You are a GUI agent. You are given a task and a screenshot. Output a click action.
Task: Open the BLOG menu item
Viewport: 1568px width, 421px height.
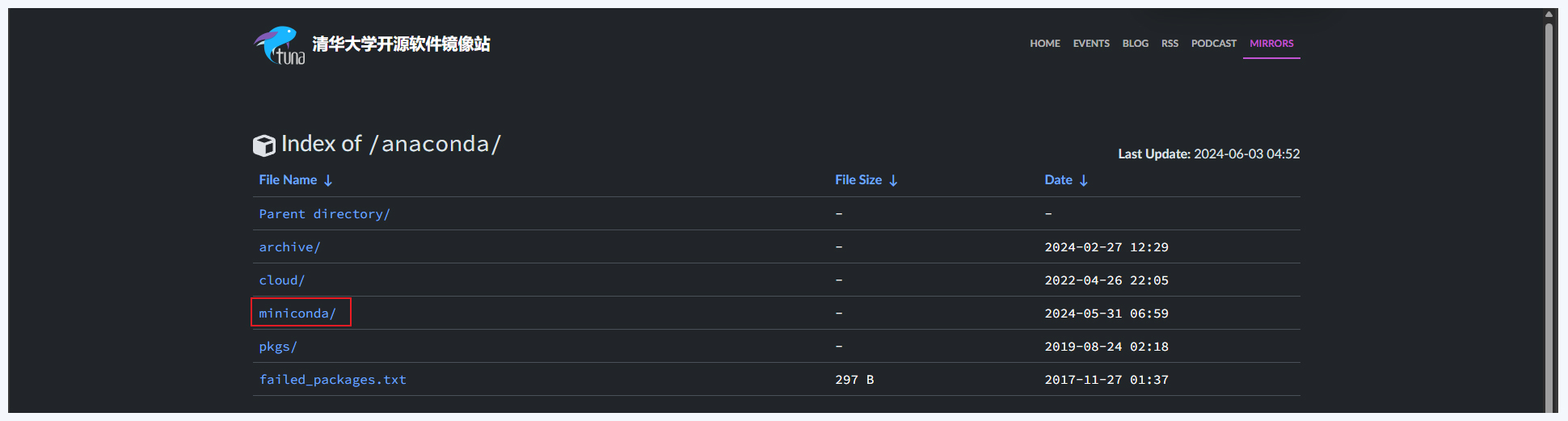click(1135, 44)
